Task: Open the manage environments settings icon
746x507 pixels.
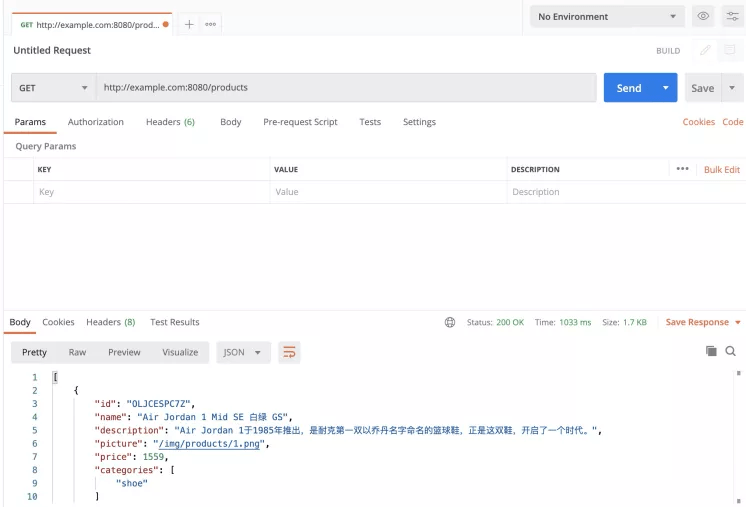Action: (731, 17)
